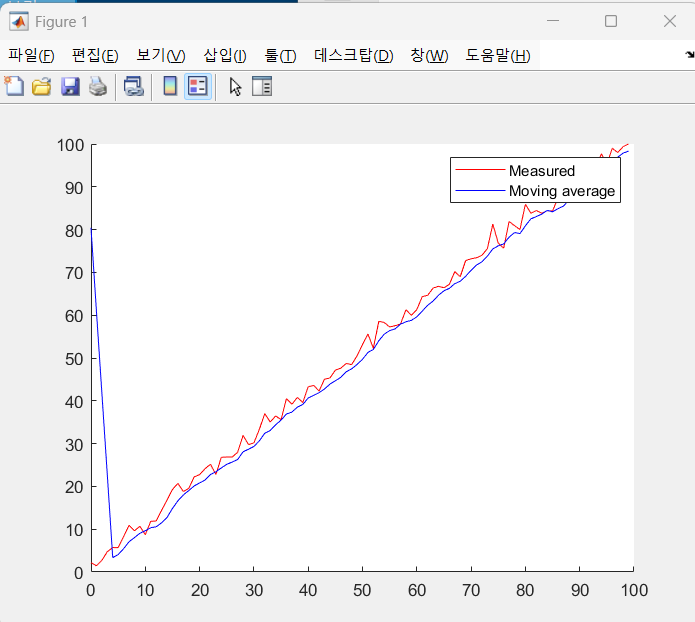Open the 툴(T) menu
The height and width of the screenshot is (622, 695).
coord(280,55)
